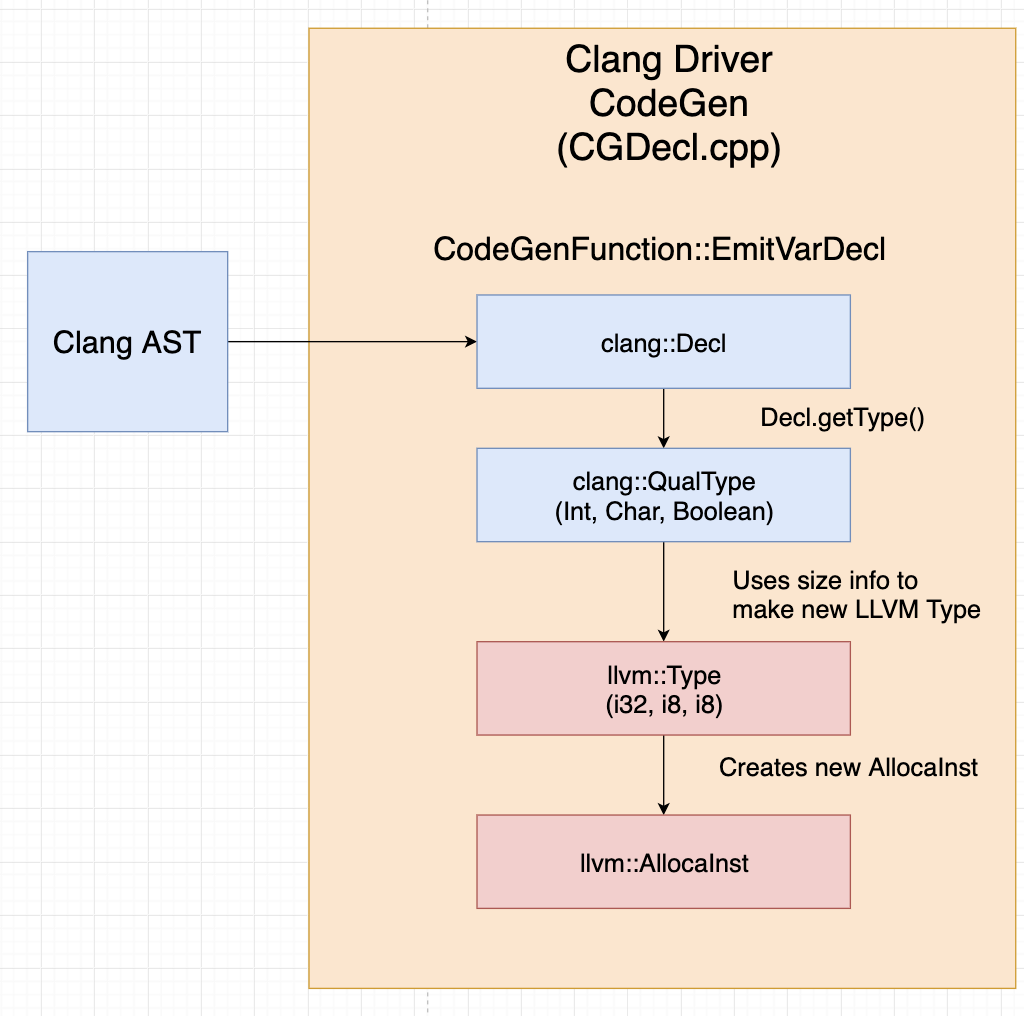Click the (Int, Char, Boolean) subtitle text
Viewport: 1024px width, 1016px height.
tap(663, 510)
